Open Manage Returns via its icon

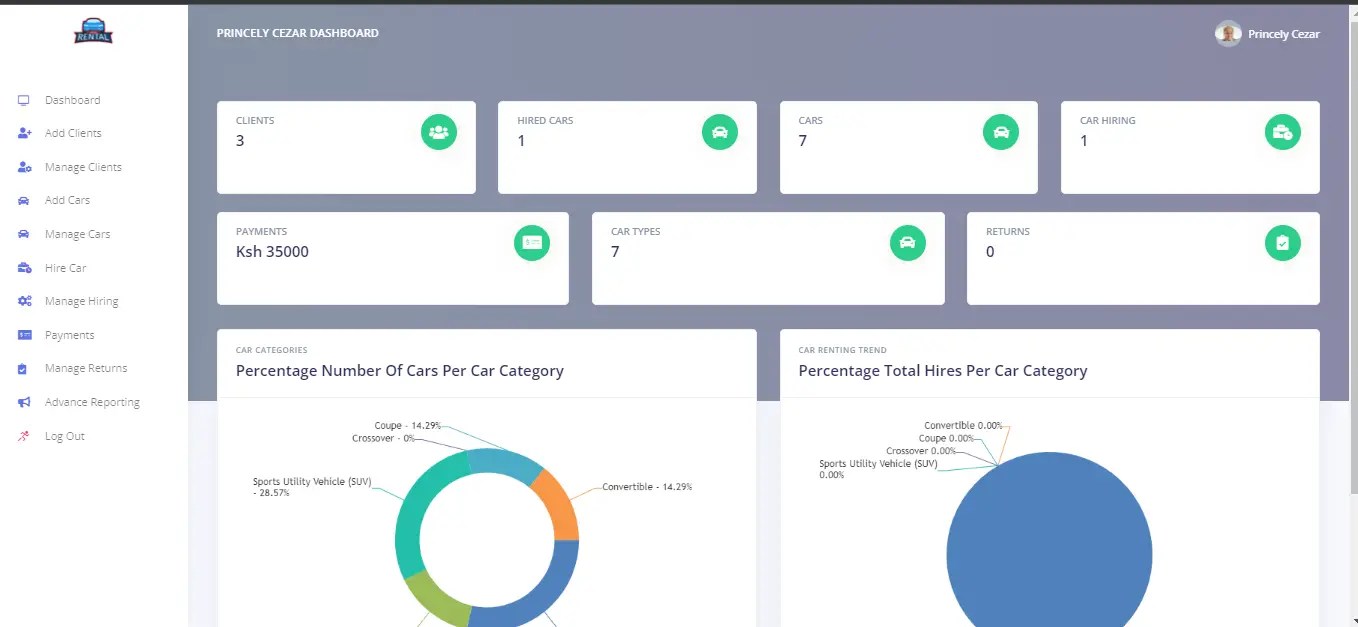[22, 368]
